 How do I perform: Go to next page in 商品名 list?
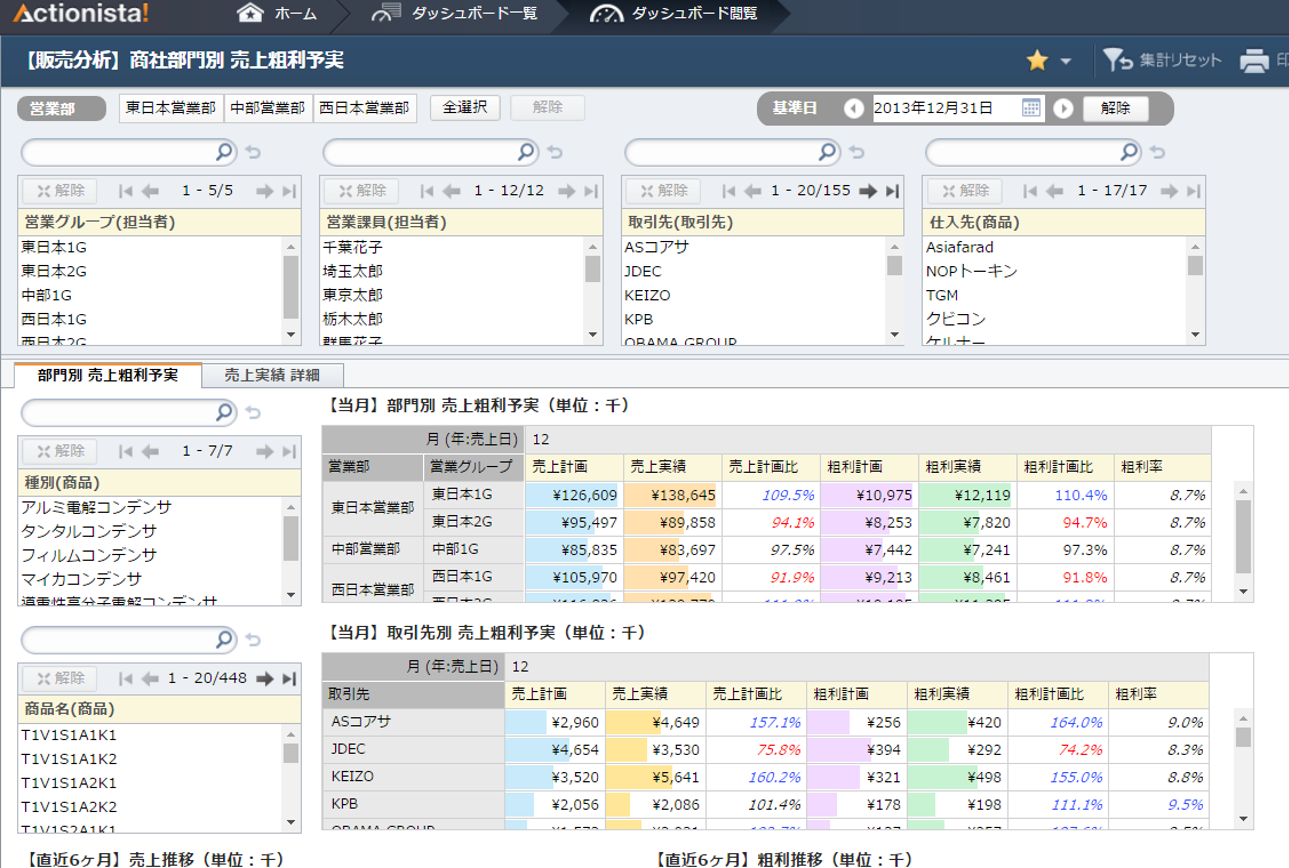[264, 678]
